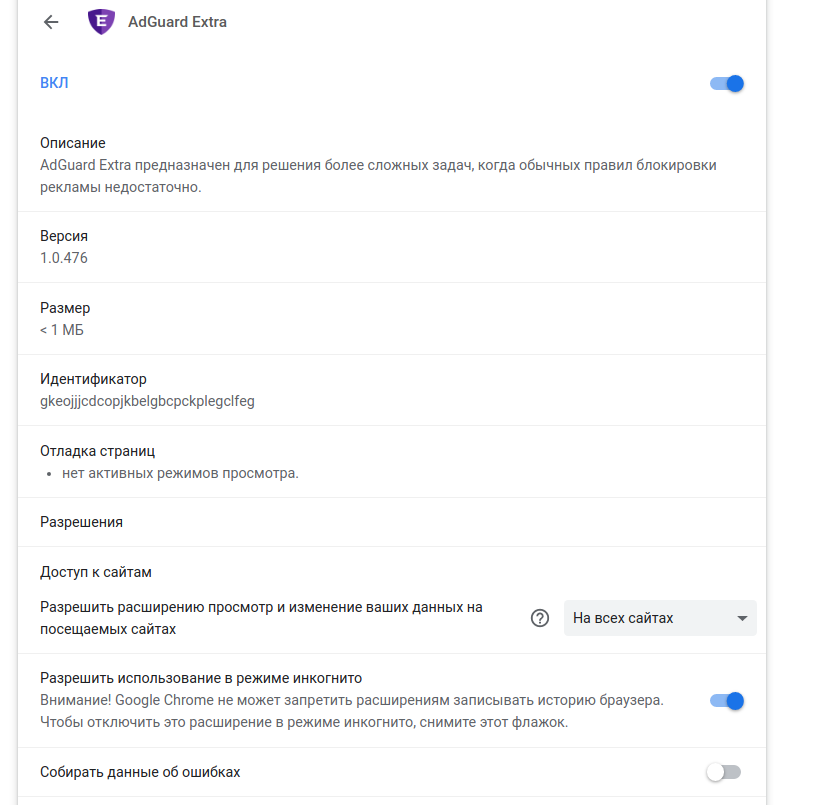Viewport: 815px width, 805px height.
Task: Click the Отладка страниц heading
Action: pos(95,450)
